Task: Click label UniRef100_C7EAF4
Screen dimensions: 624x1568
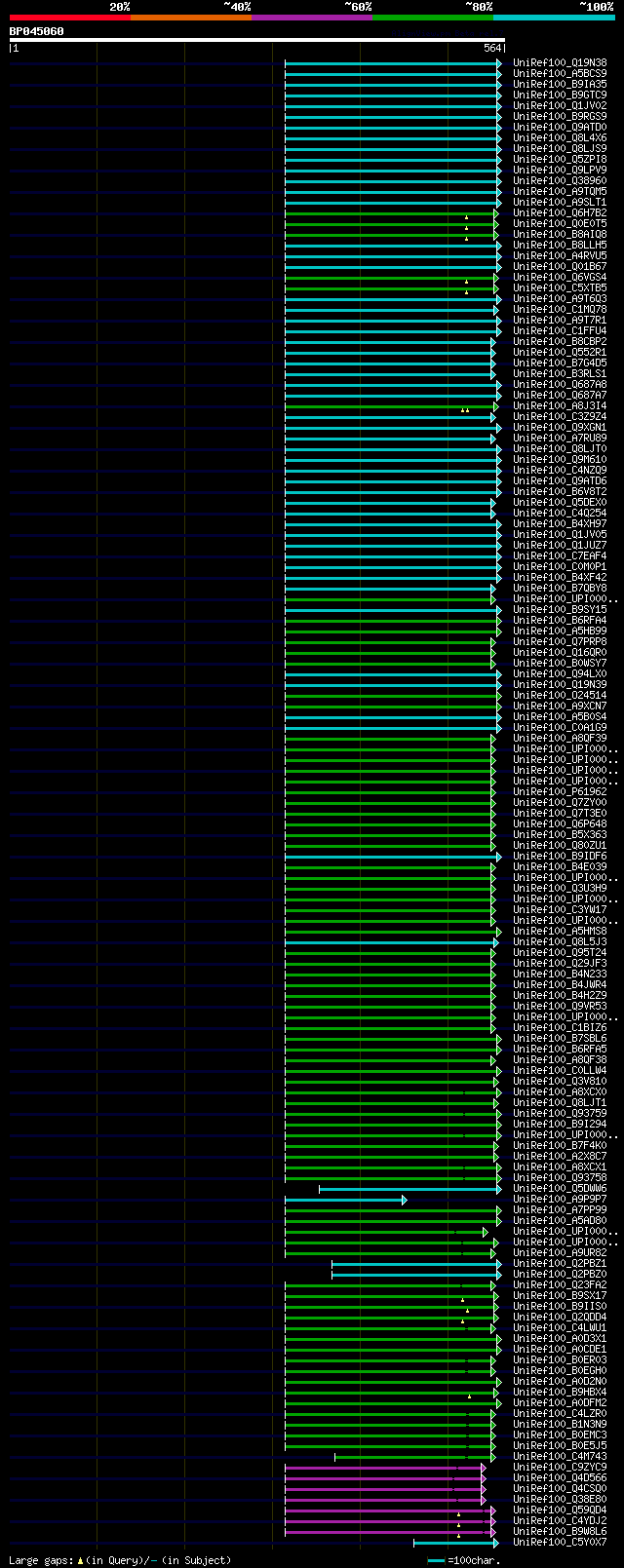Action: 560,556
